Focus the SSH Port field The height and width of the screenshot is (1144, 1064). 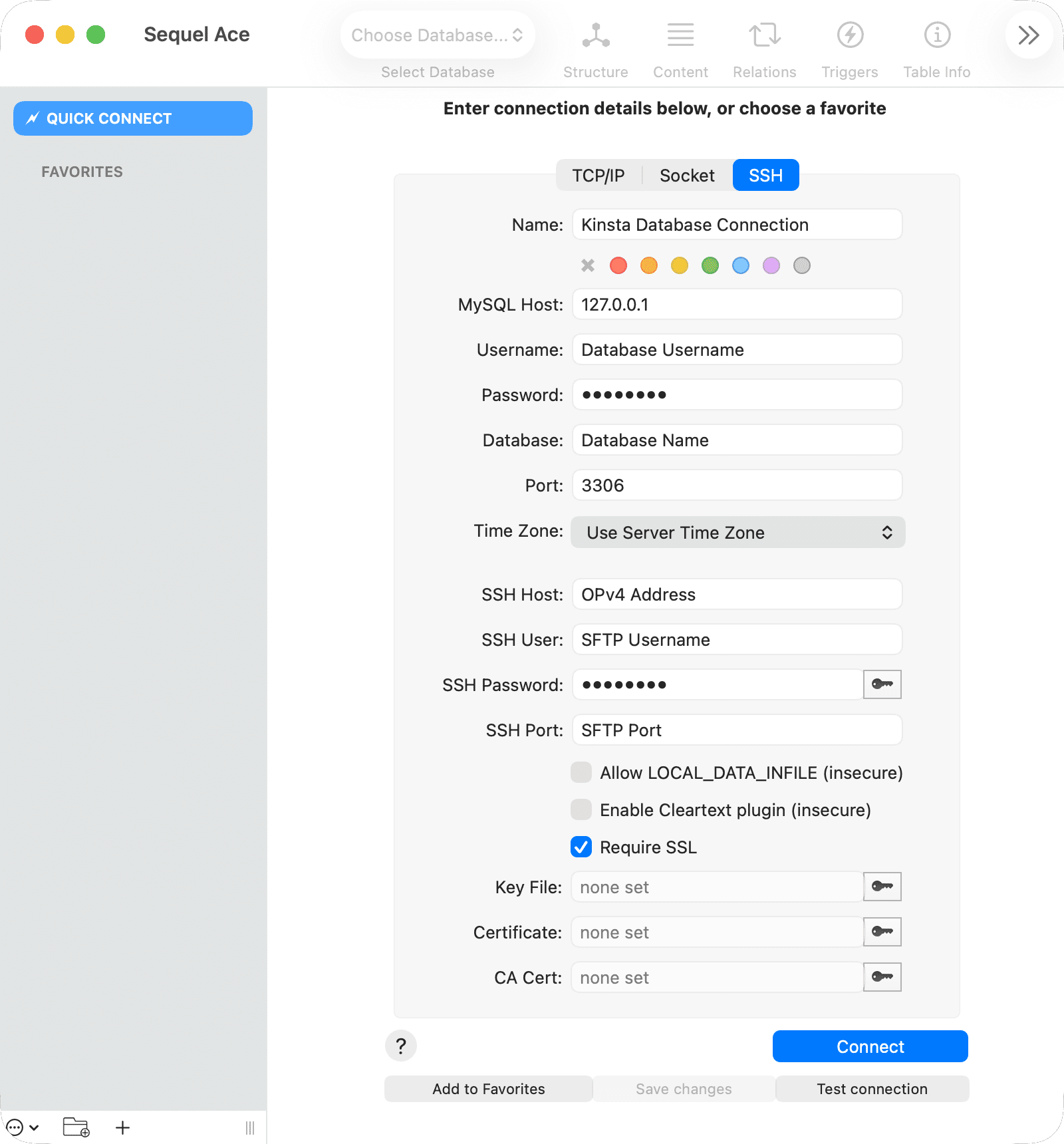pyautogui.click(x=737, y=730)
